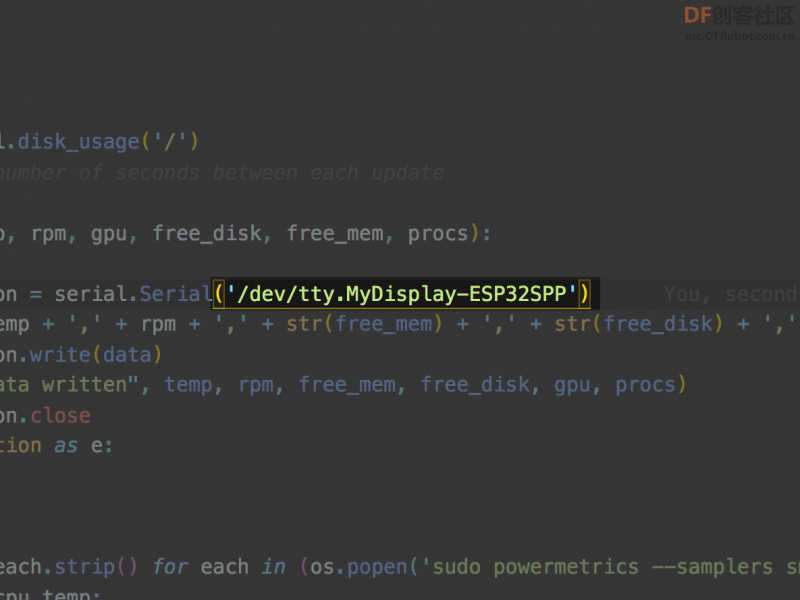This screenshot has height=600, width=800.
Task: Click the close method text
Action: coord(60,415)
